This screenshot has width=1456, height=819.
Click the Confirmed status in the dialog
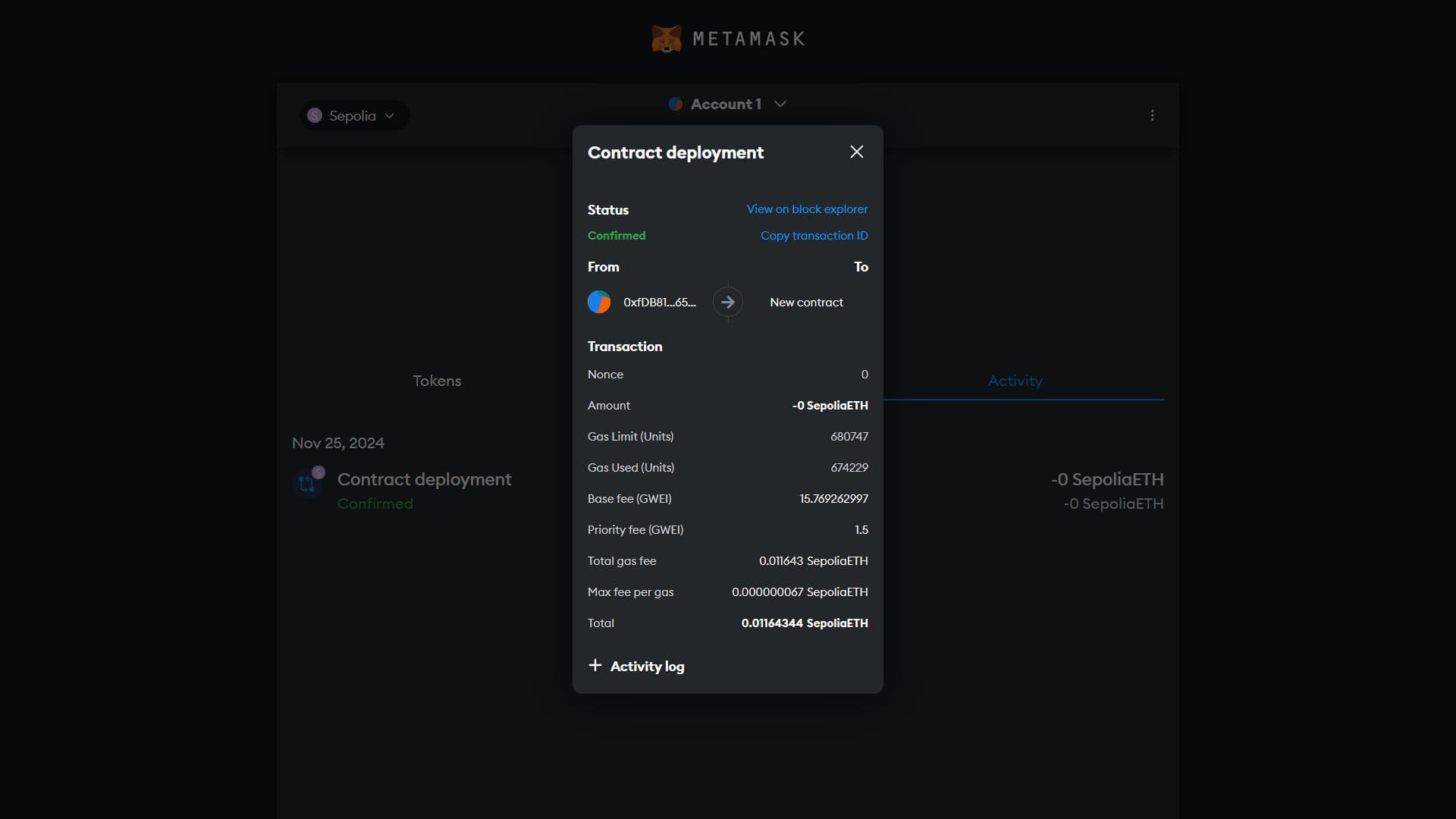click(x=617, y=236)
